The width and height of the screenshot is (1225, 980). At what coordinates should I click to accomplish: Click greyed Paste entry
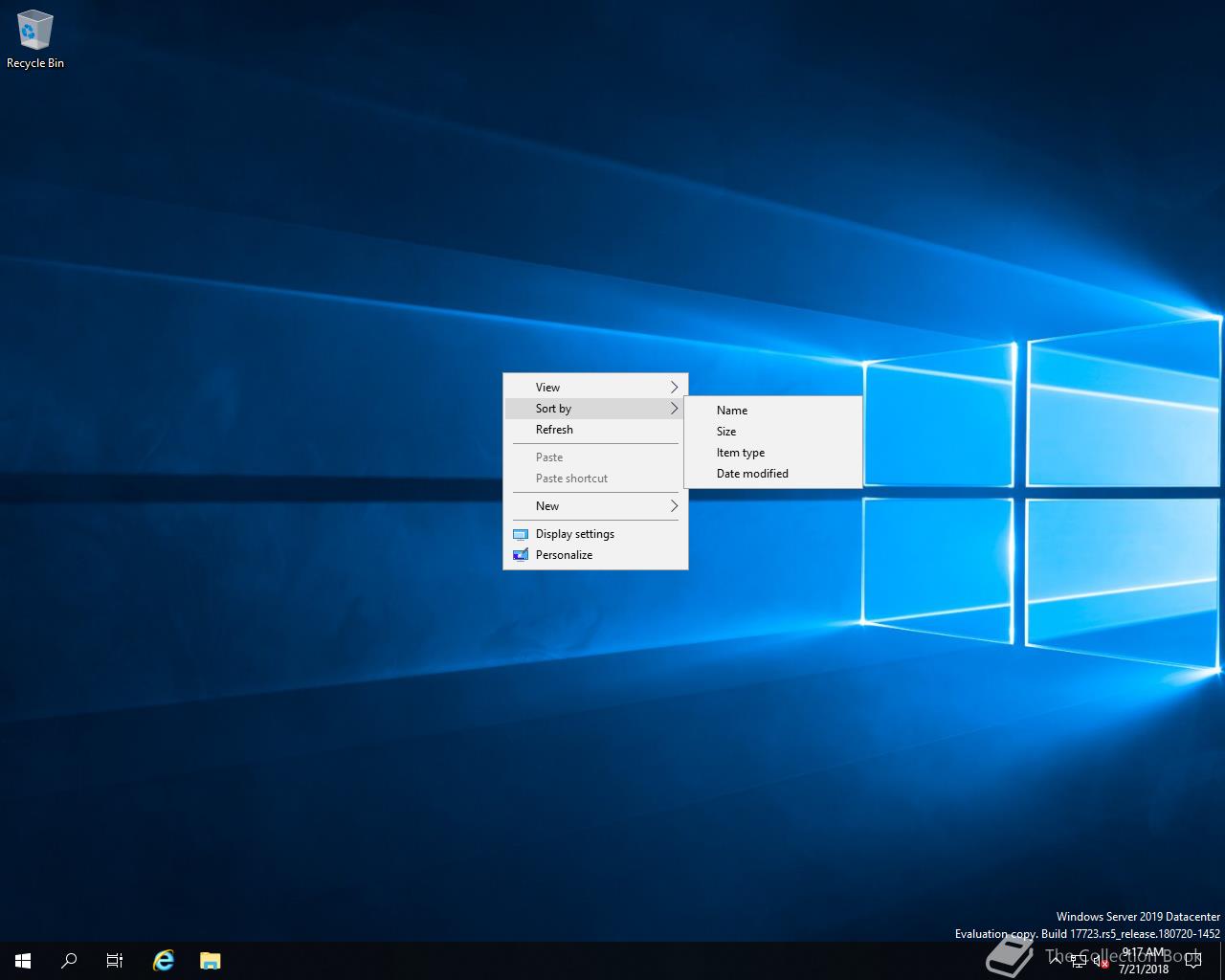595,457
